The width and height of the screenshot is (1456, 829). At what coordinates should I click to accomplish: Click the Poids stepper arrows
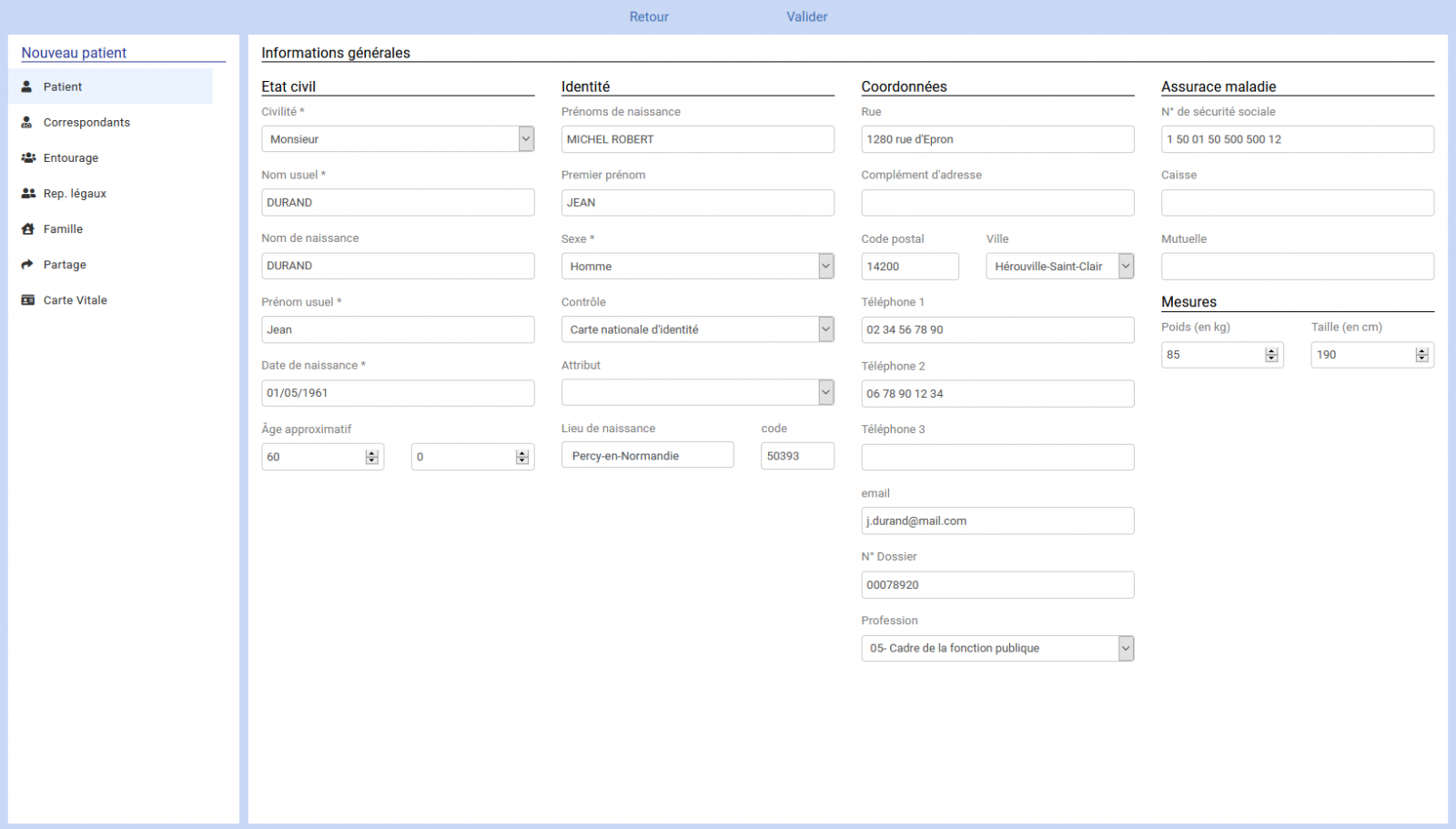[1271, 355]
